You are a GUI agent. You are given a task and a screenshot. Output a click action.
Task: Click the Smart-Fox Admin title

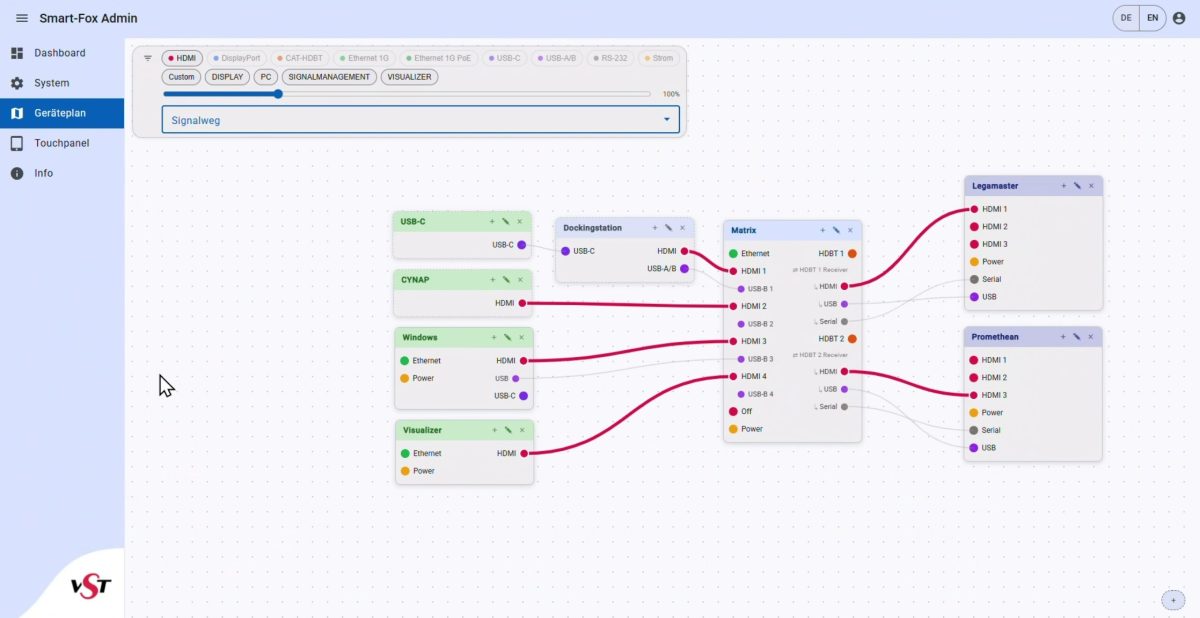point(88,18)
